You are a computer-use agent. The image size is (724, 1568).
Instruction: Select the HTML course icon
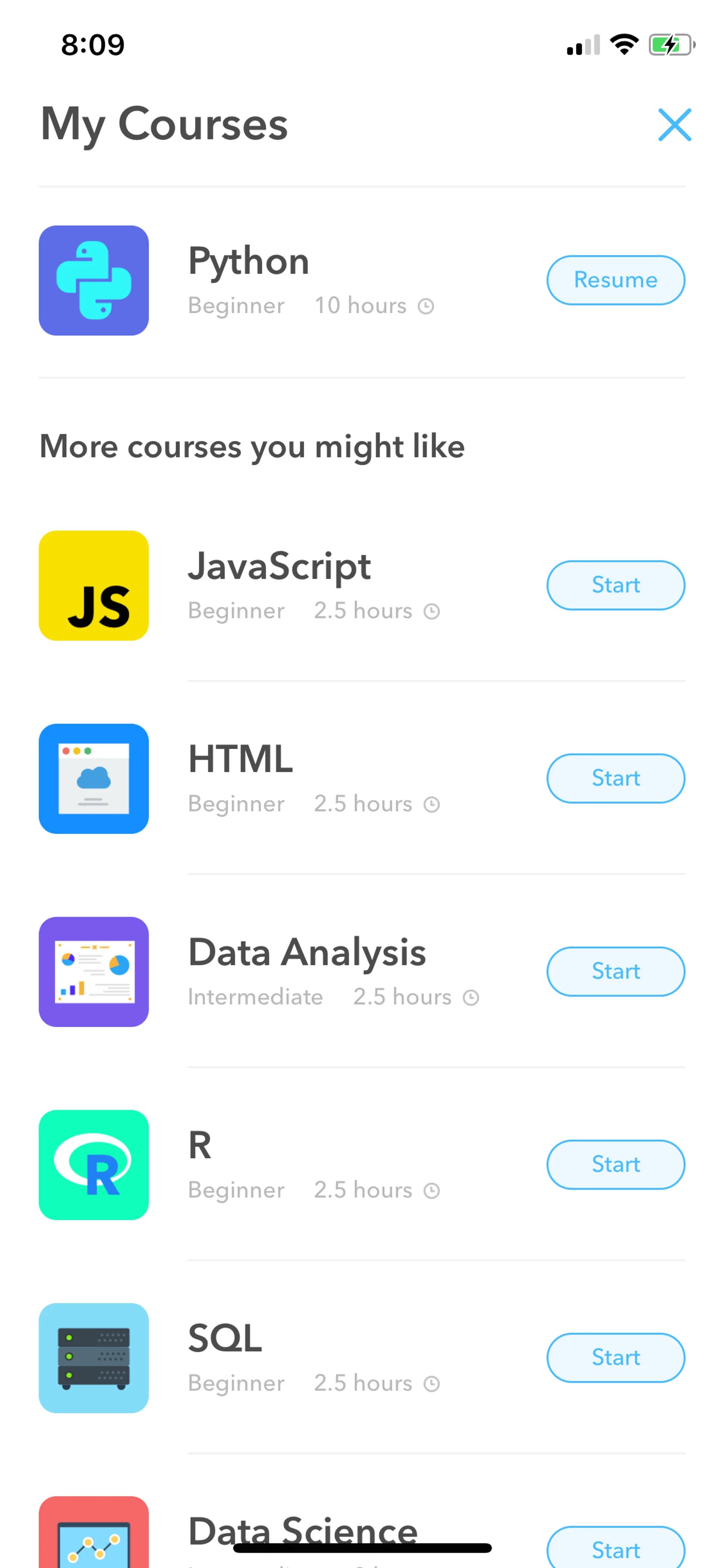tap(94, 778)
